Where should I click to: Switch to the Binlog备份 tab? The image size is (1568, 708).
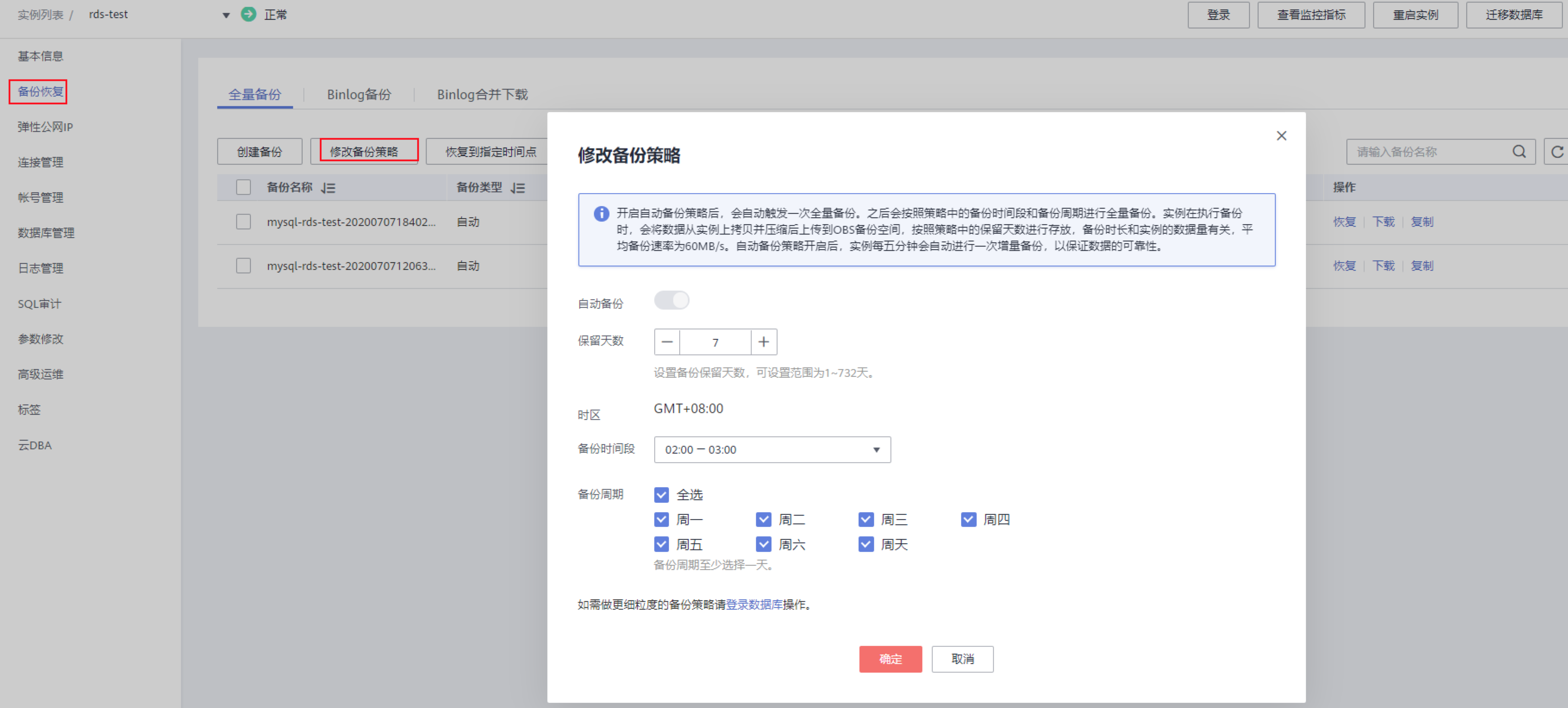pyautogui.click(x=359, y=94)
